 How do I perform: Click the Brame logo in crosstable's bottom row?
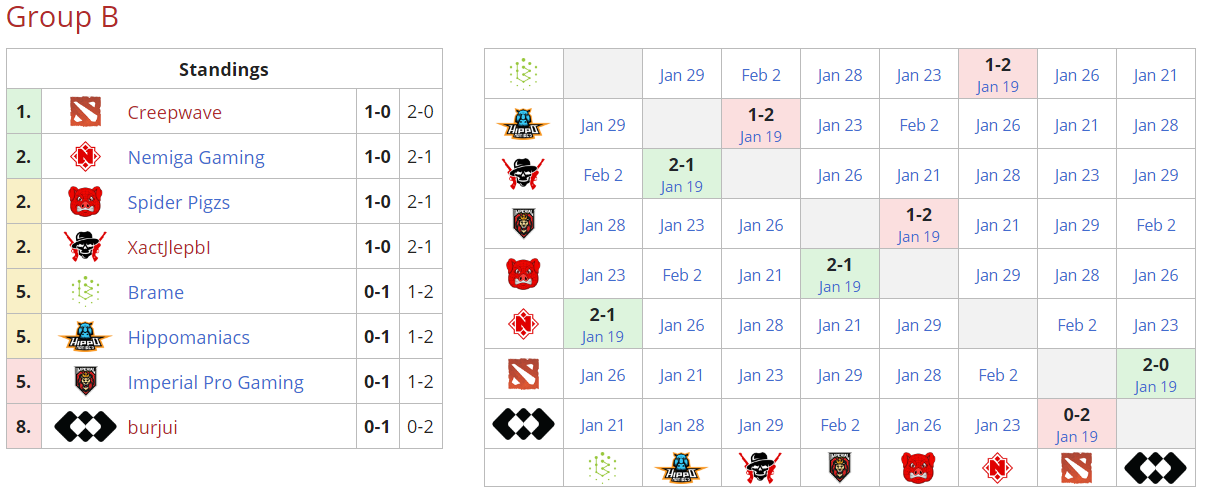coord(603,467)
